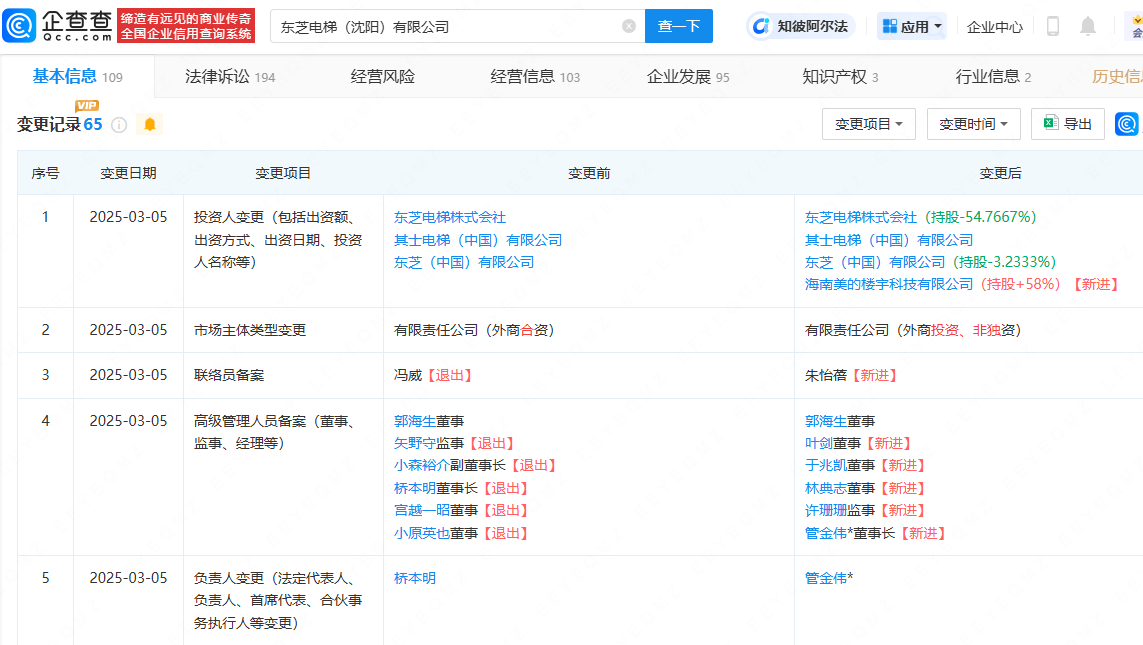Open 东芝电梯株式会社 link in 变更前 column
This screenshot has width=1143, height=645.
tap(450, 217)
